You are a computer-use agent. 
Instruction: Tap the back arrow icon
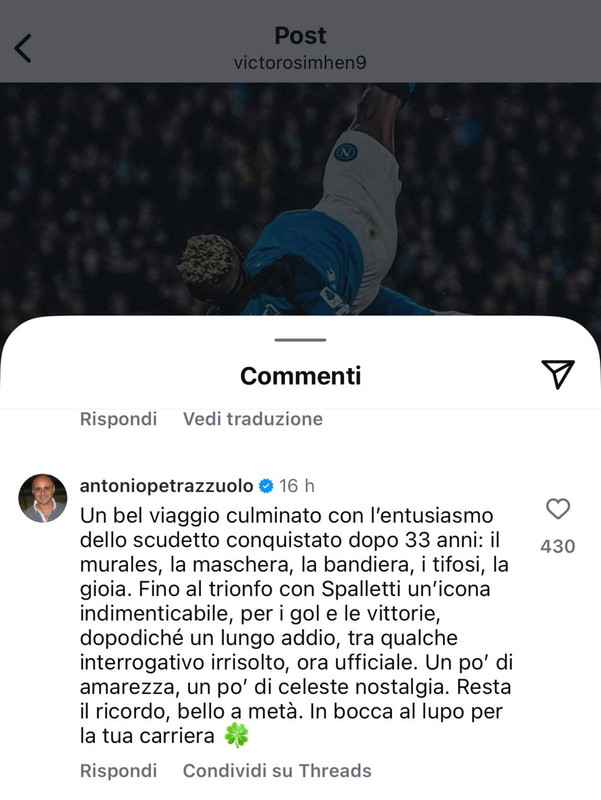point(23,48)
